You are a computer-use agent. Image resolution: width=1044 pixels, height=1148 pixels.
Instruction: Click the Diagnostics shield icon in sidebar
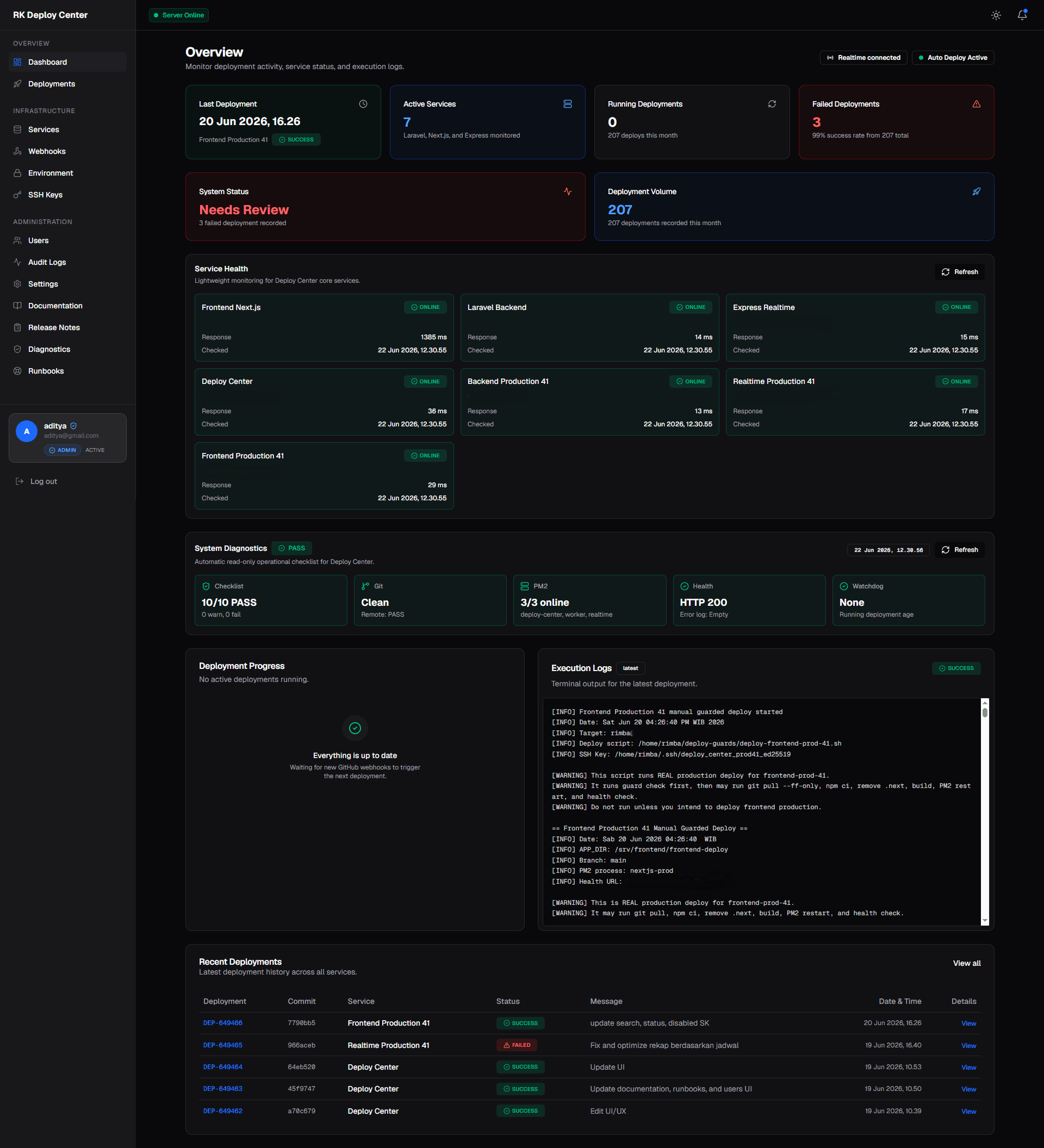point(17,349)
